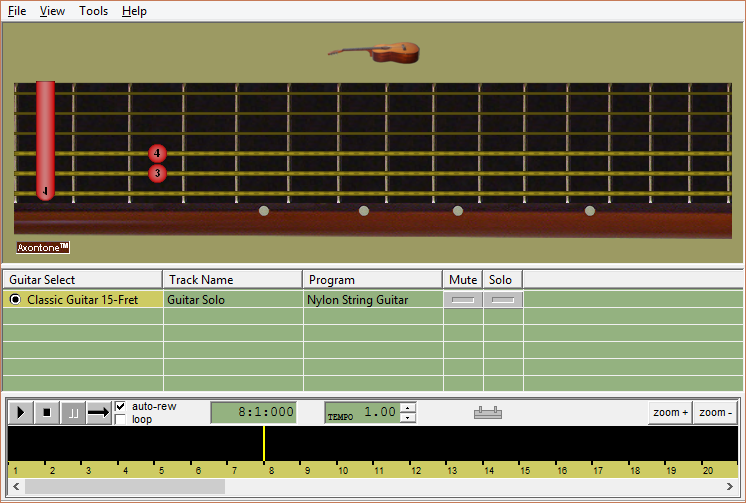Start playback with the Play button
The width and height of the screenshot is (746, 503).
[x=21, y=412]
